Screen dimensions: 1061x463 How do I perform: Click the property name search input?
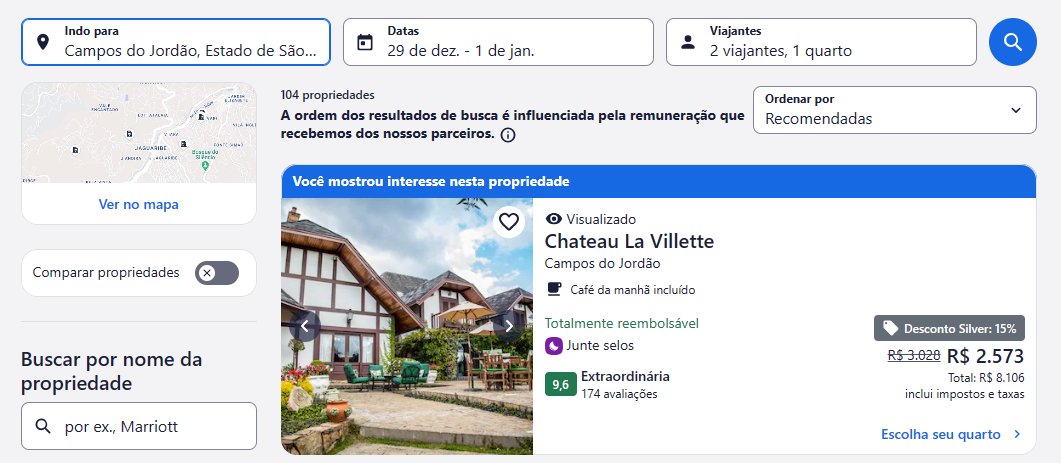tap(139, 426)
